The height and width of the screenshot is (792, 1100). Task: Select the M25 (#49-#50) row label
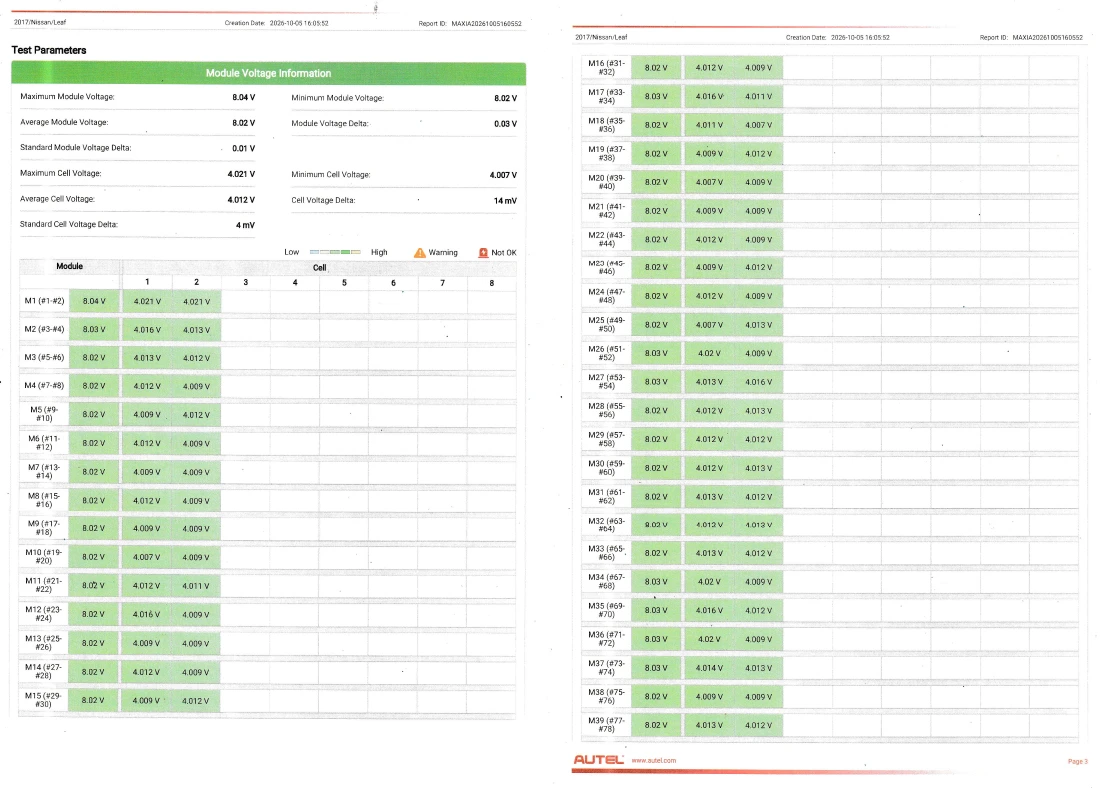[x=606, y=325]
